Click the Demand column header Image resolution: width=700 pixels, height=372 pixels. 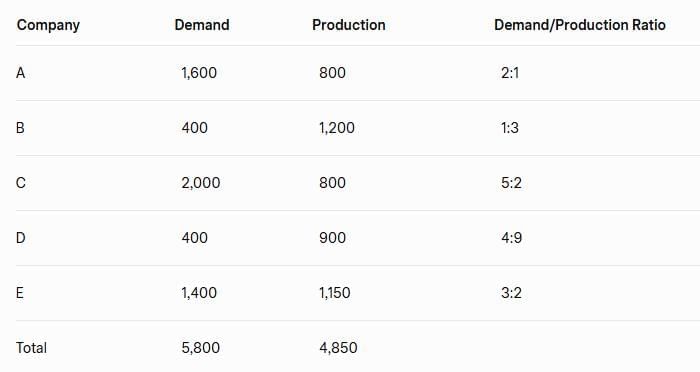202,25
